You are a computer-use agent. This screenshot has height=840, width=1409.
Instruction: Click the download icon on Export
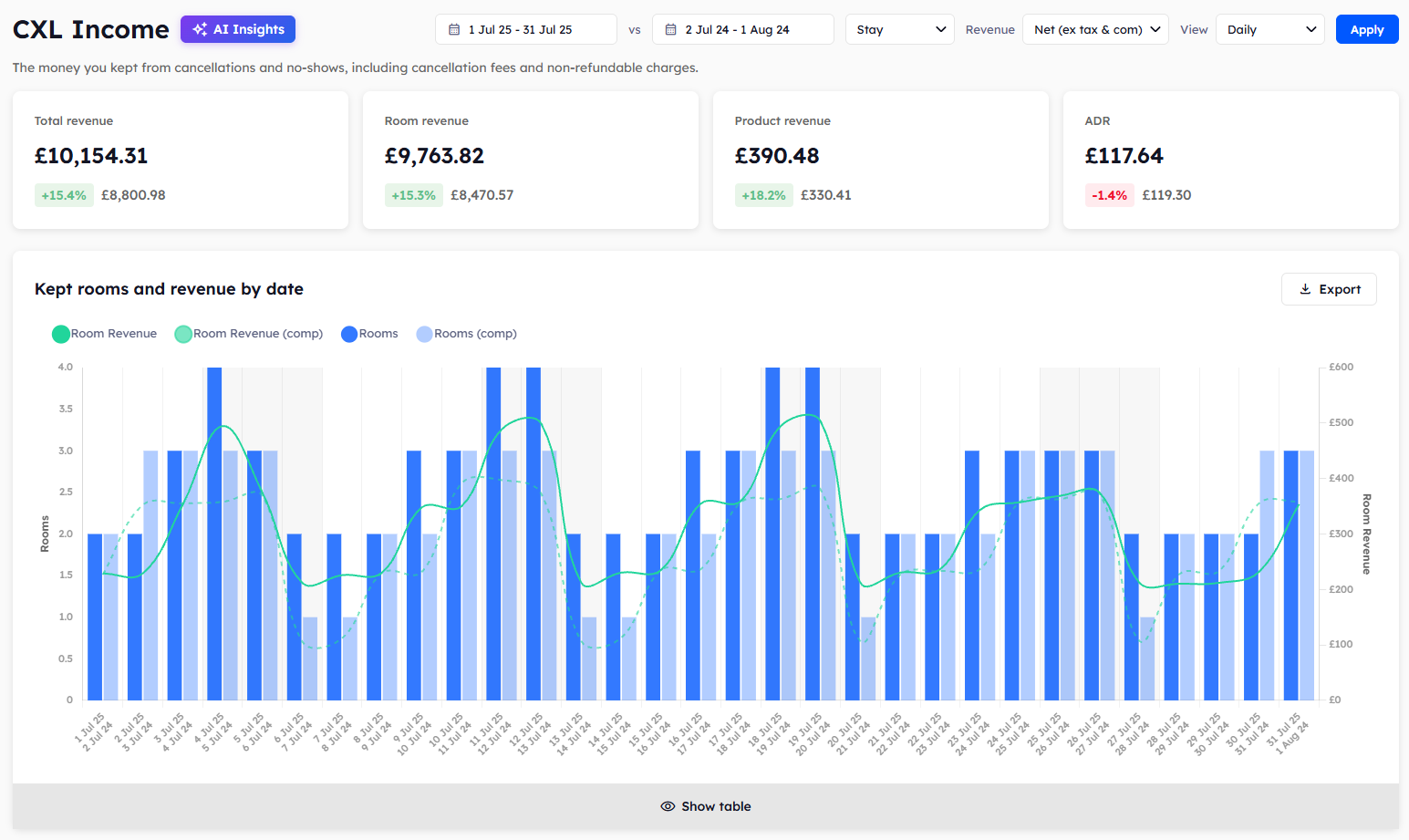point(1305,289)
